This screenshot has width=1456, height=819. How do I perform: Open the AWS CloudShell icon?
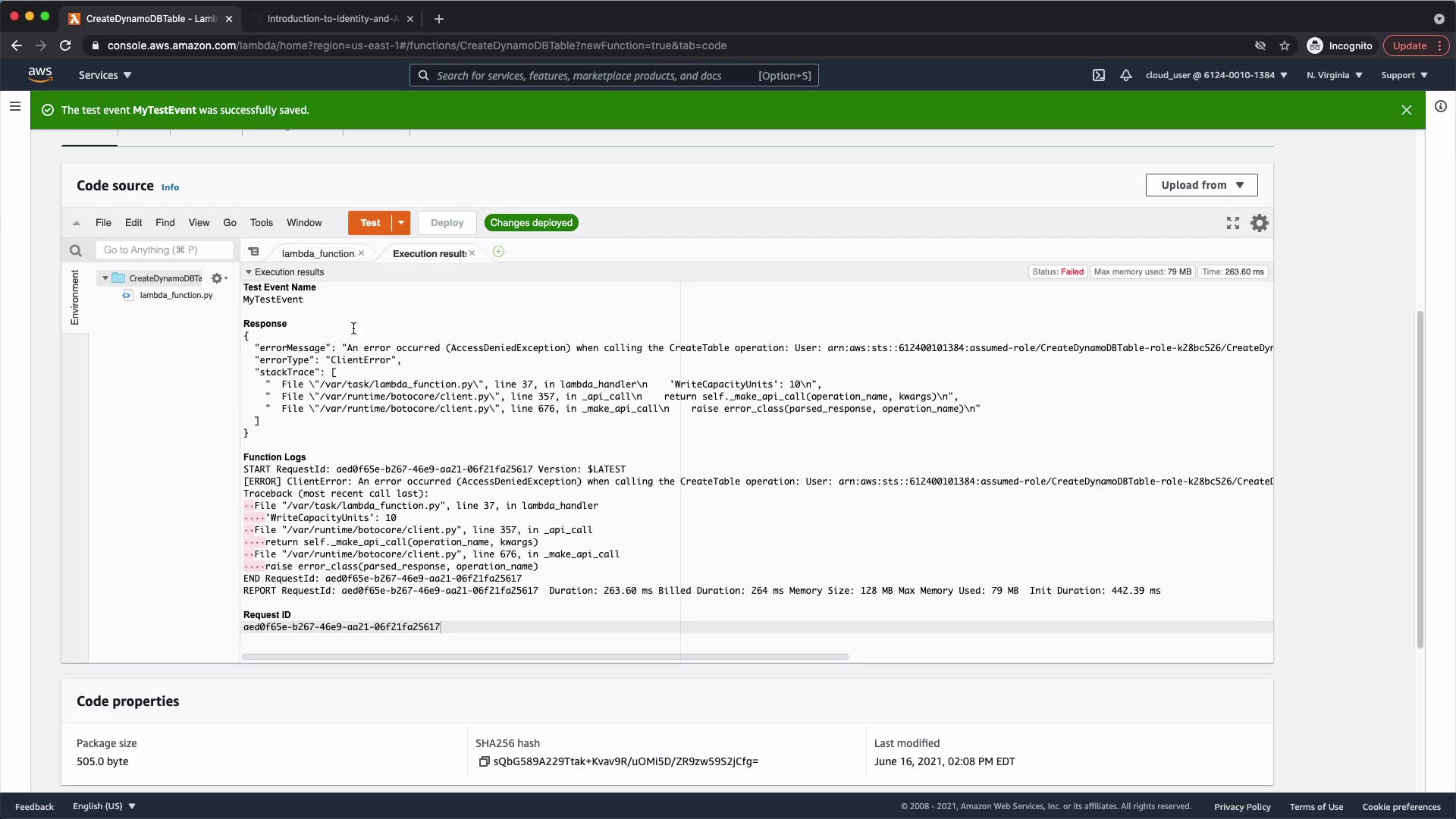tap(1098, 75)
